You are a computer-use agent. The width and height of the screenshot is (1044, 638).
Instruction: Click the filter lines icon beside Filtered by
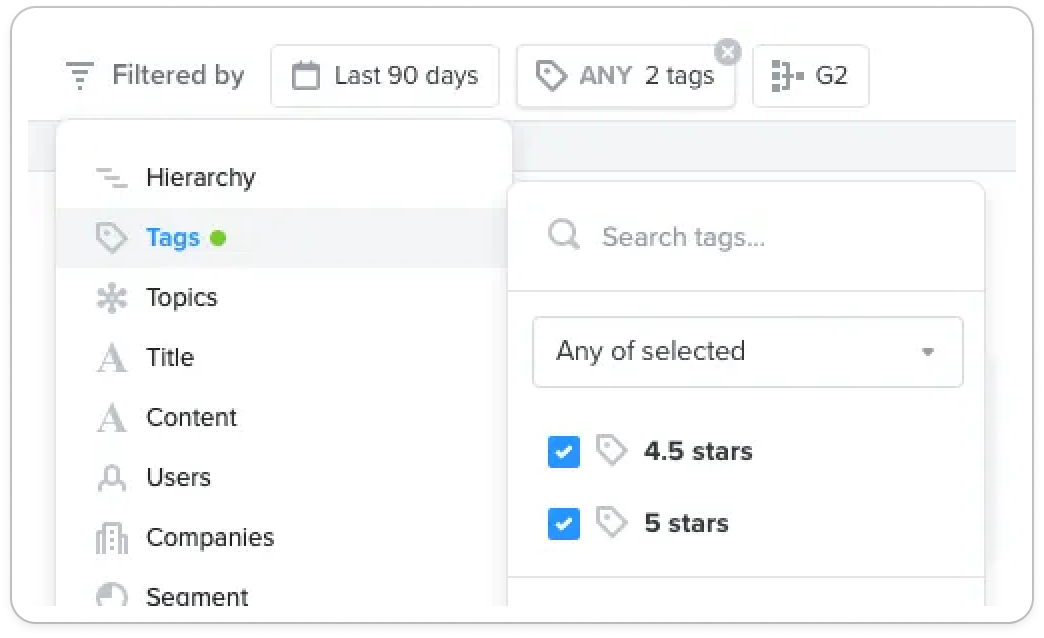(80, 75)
